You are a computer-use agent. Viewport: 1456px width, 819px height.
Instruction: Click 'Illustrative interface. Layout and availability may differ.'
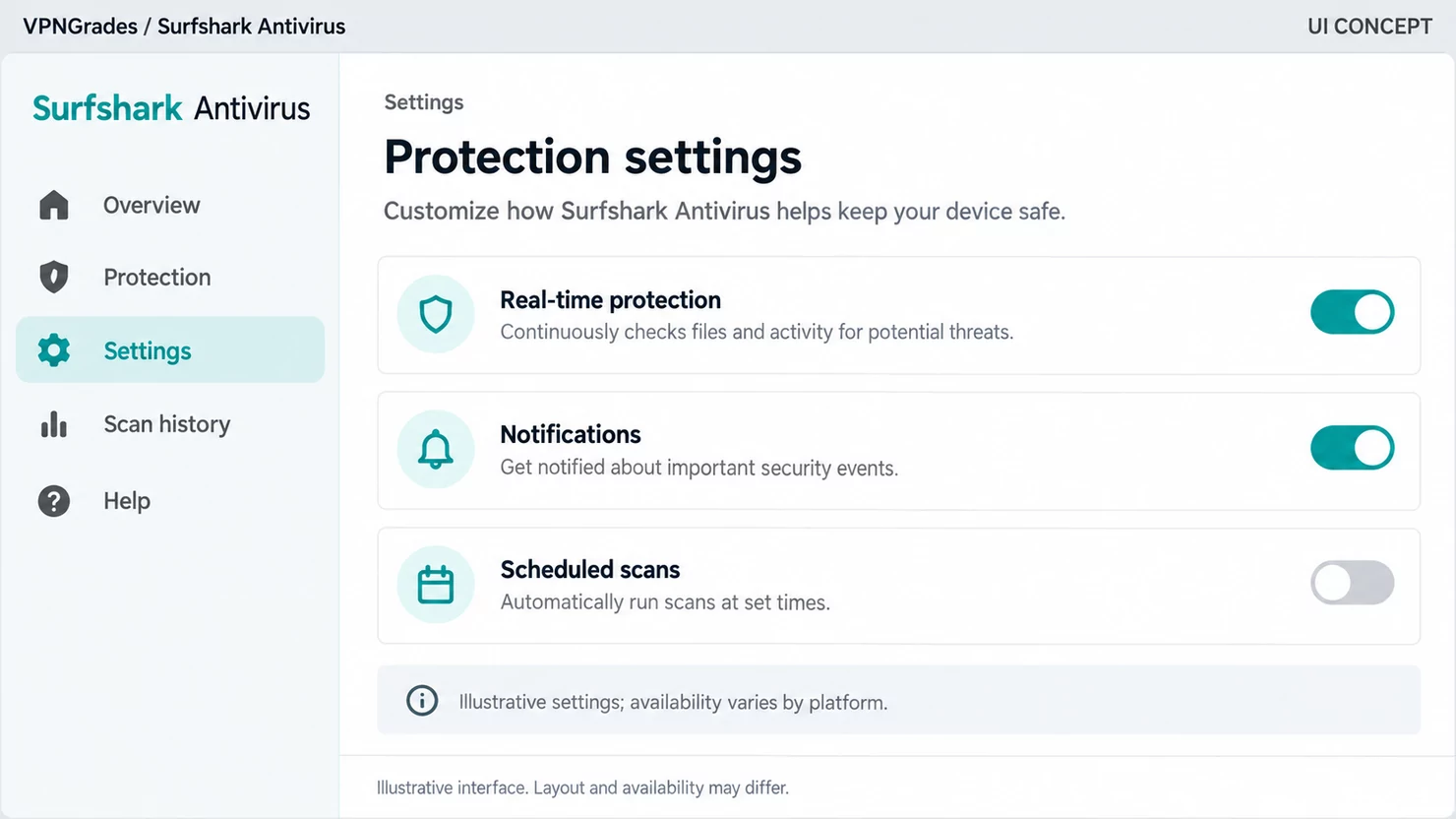pos(582,787)
